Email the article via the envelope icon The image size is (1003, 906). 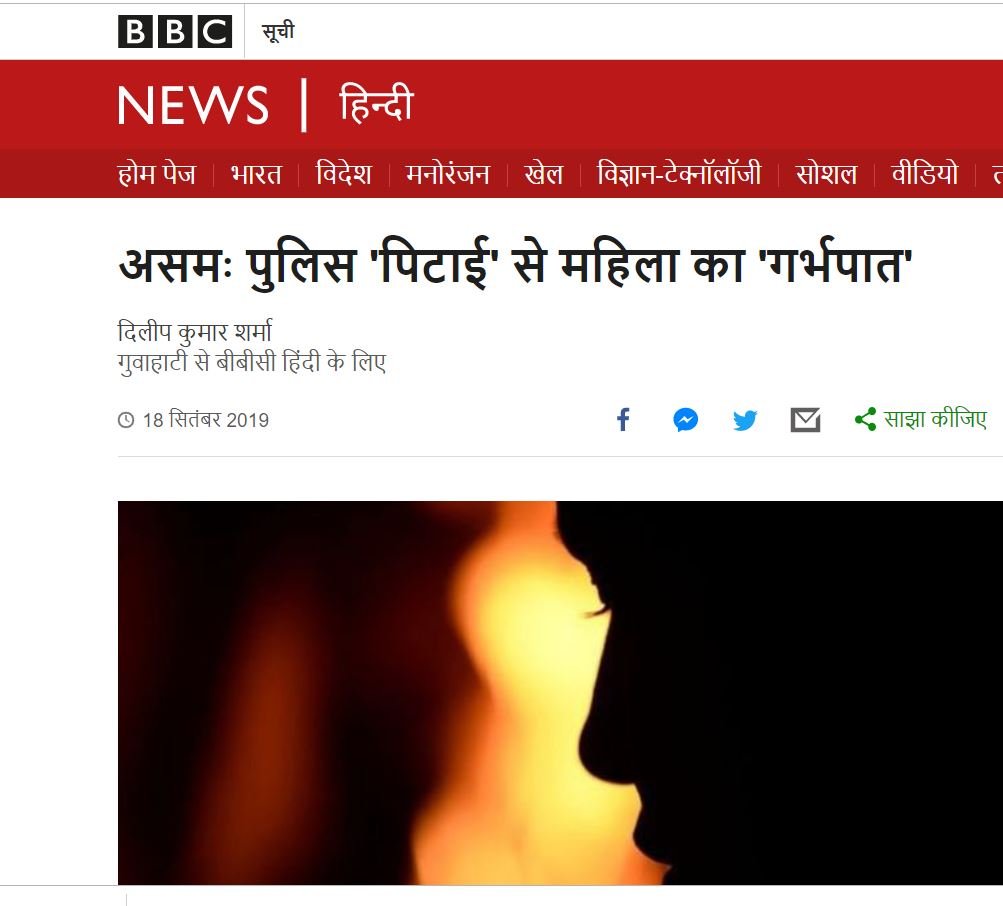tap(805, 420)
